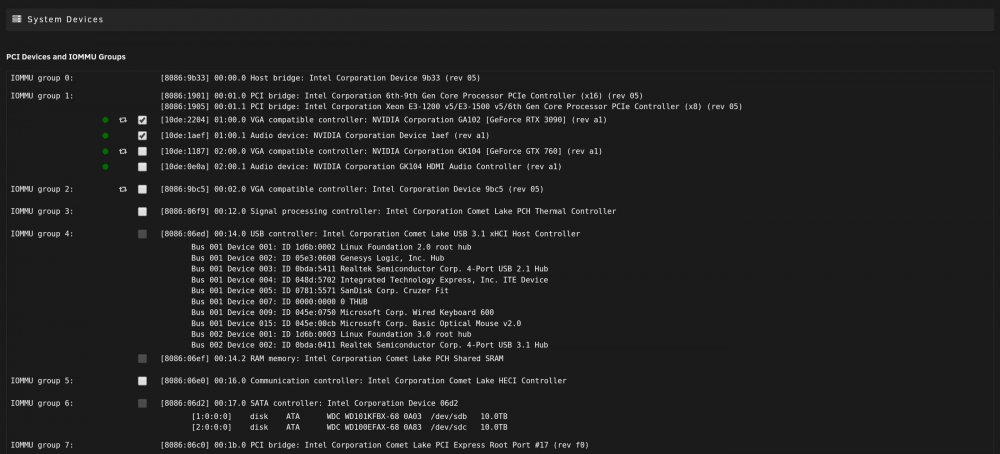Select the 'IOMMU group 4:' label
The image size is (1000, 454).
42,234
